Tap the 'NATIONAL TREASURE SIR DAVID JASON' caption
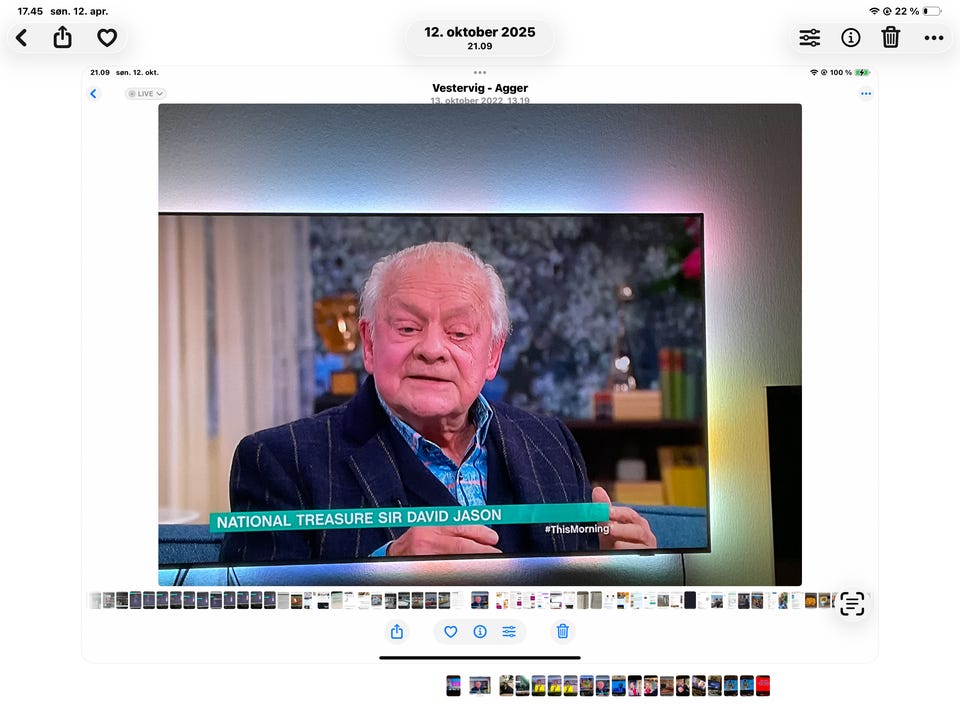This screenshot has height=720, width=960. tap(359, 519)
